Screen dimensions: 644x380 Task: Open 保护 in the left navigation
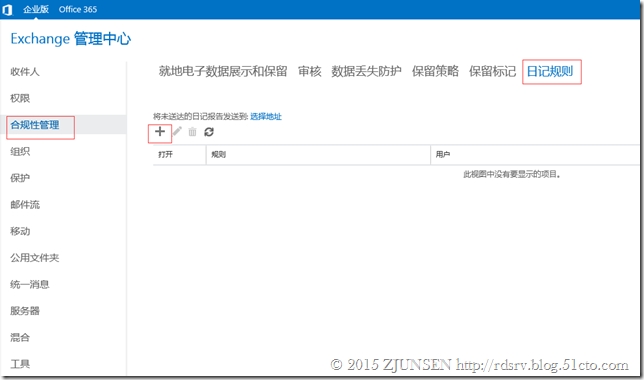coord(20,178)
